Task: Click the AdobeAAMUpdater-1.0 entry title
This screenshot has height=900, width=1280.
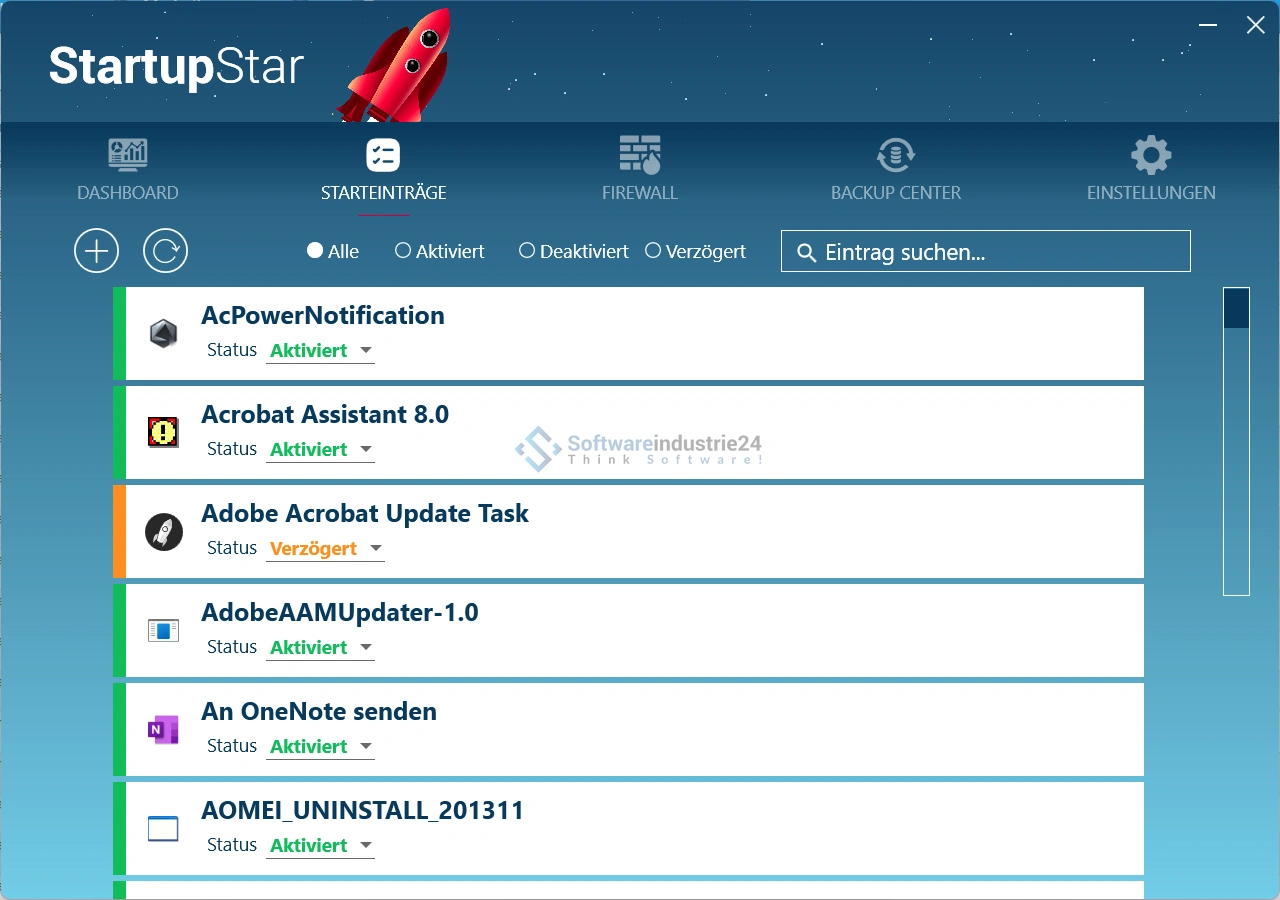Action: point(339,612)
